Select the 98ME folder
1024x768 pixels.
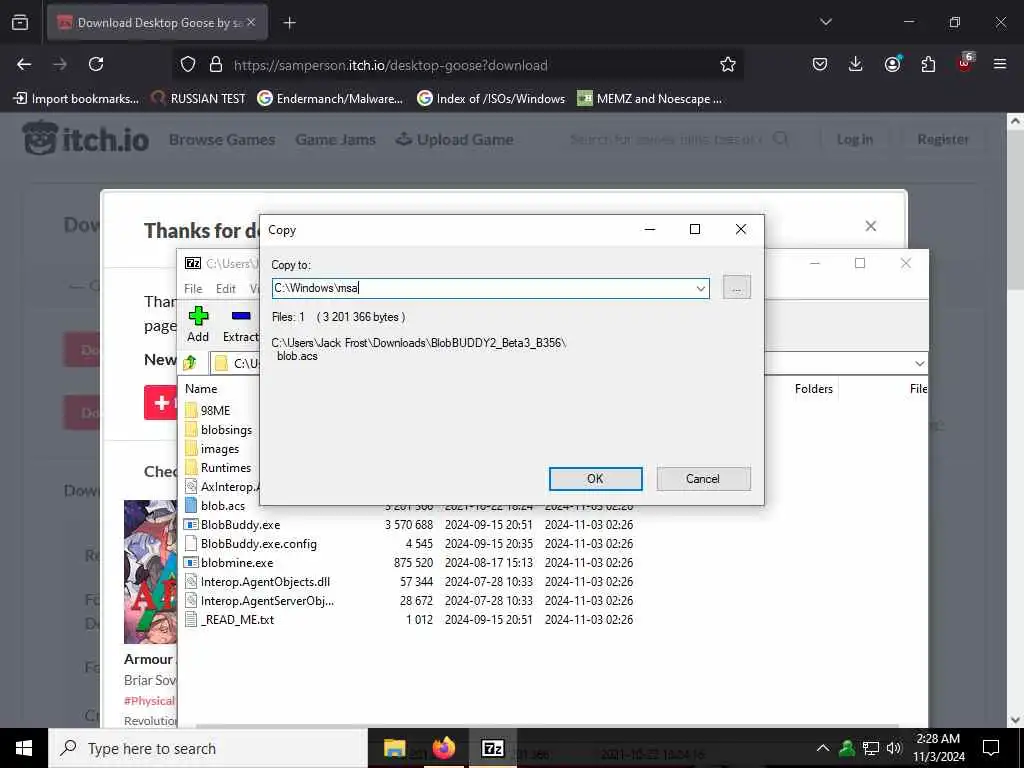[215, 410]
